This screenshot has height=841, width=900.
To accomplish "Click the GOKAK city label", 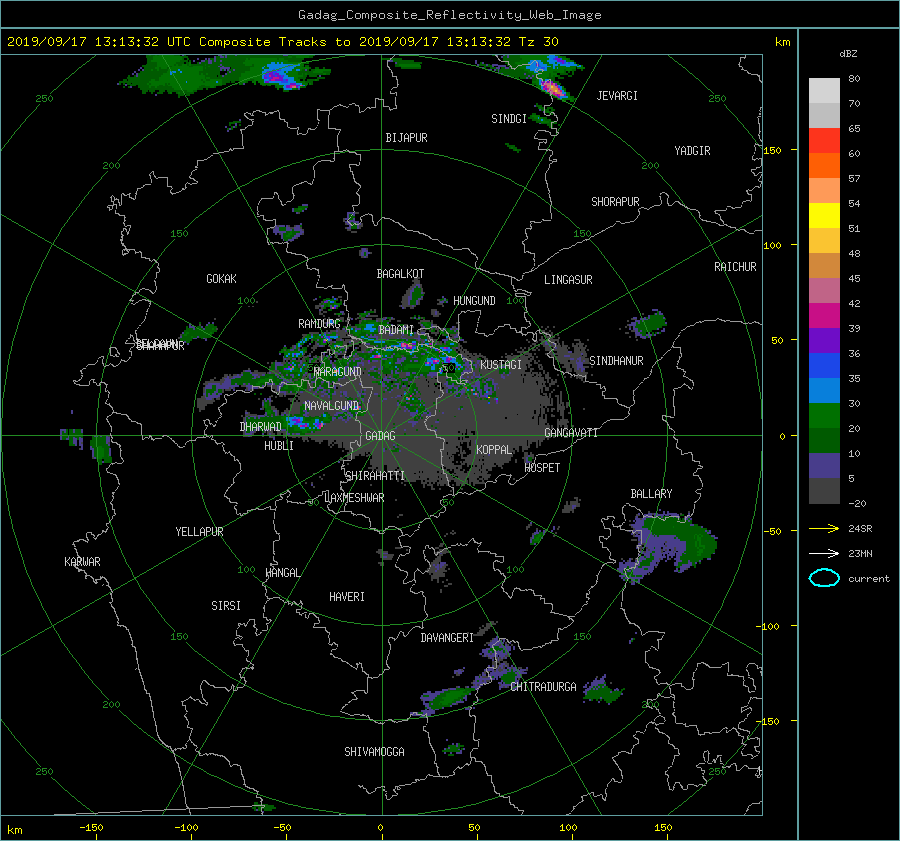I will pos(221,279).
